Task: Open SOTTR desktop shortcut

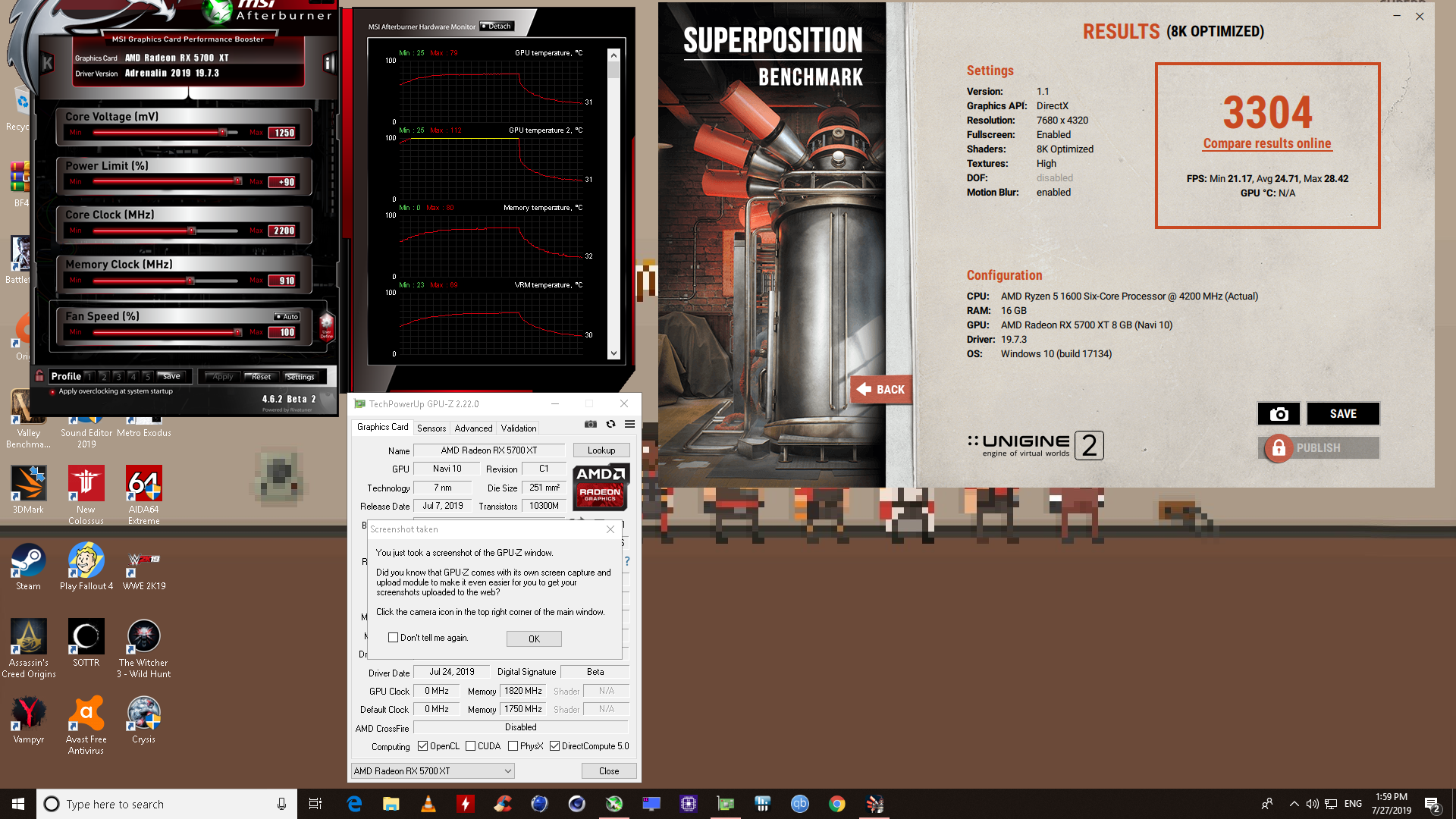Action: point(86,643)
